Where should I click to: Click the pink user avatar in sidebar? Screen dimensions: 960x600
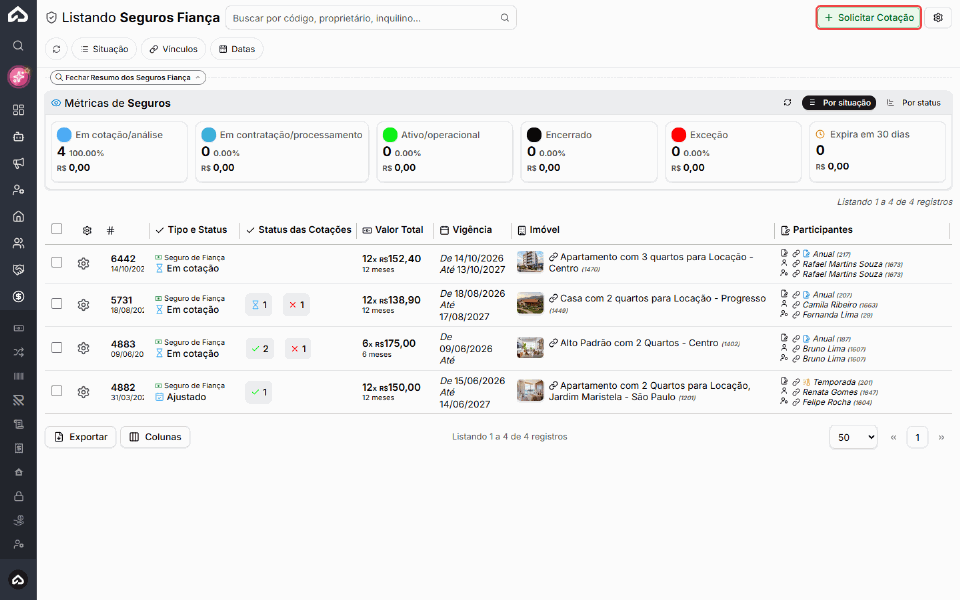click(18, 77)
